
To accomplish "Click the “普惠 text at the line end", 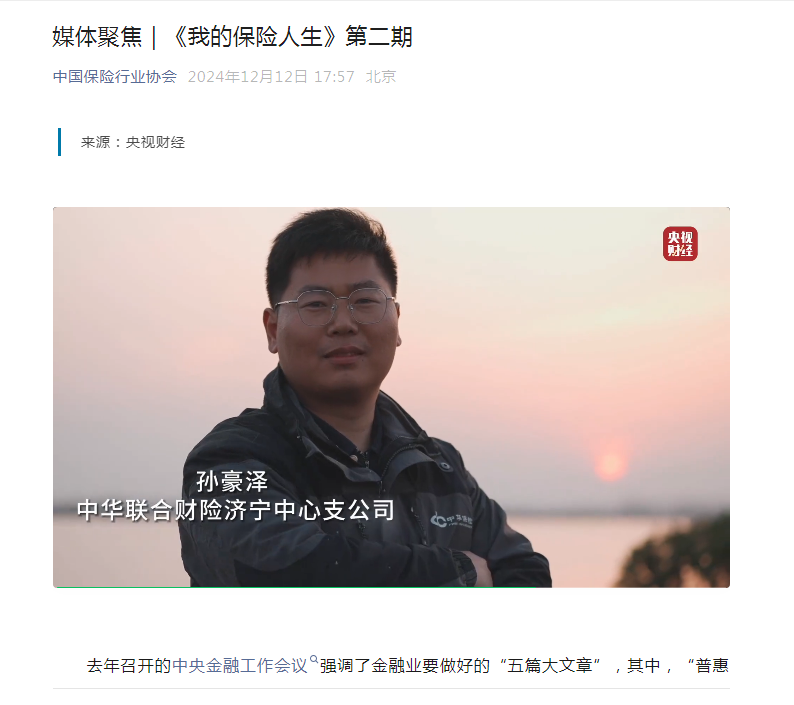I will pos(707,665).
